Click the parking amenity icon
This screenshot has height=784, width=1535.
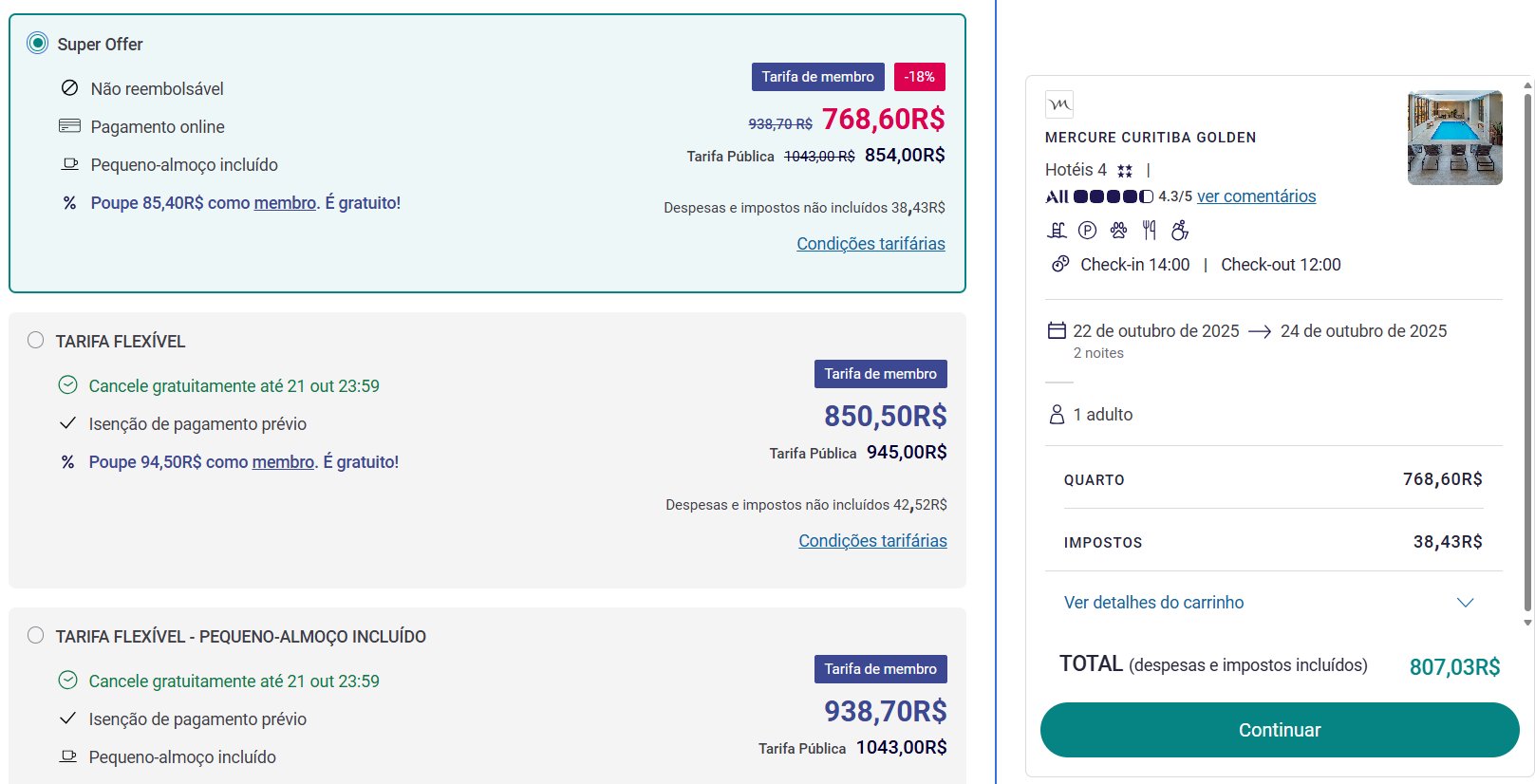(x=1088, y=230)
